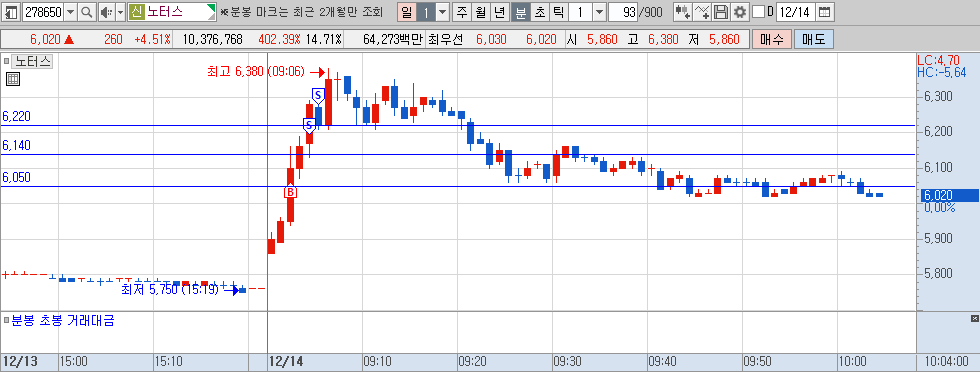Tick the D checkbox next to the date

click(758, 11)
